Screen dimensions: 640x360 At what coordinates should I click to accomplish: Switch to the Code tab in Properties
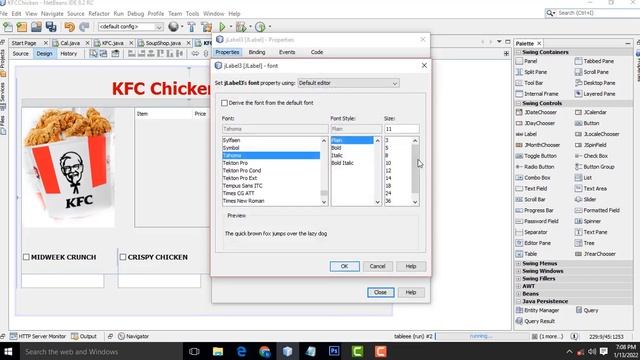(x=317, y=52)
